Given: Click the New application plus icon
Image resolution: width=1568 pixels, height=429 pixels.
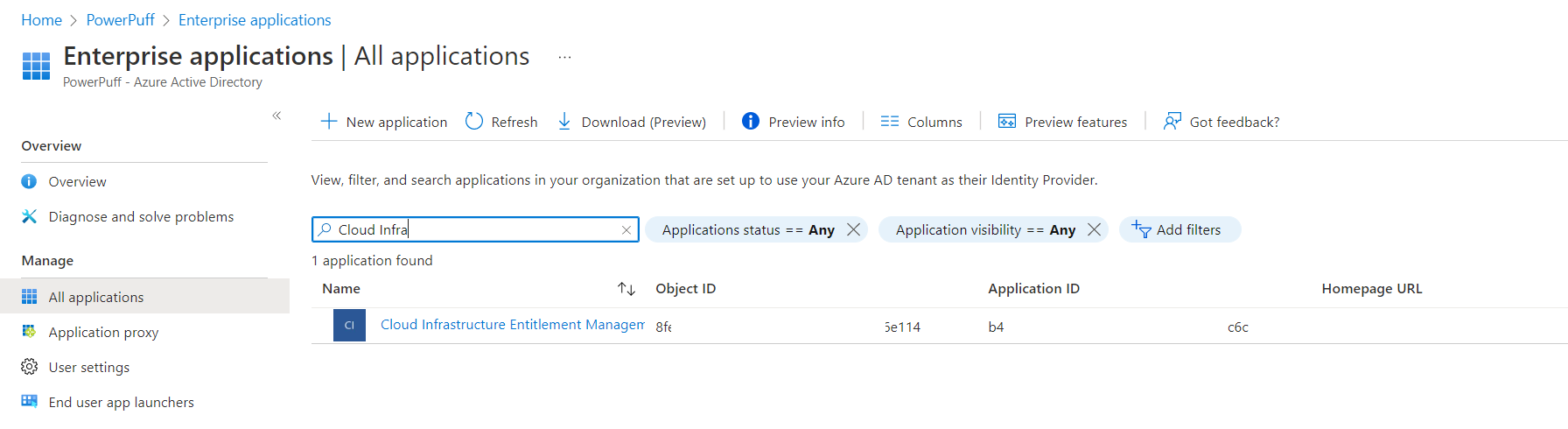Looking at the screenshot, I should click(x=329, y=122).
